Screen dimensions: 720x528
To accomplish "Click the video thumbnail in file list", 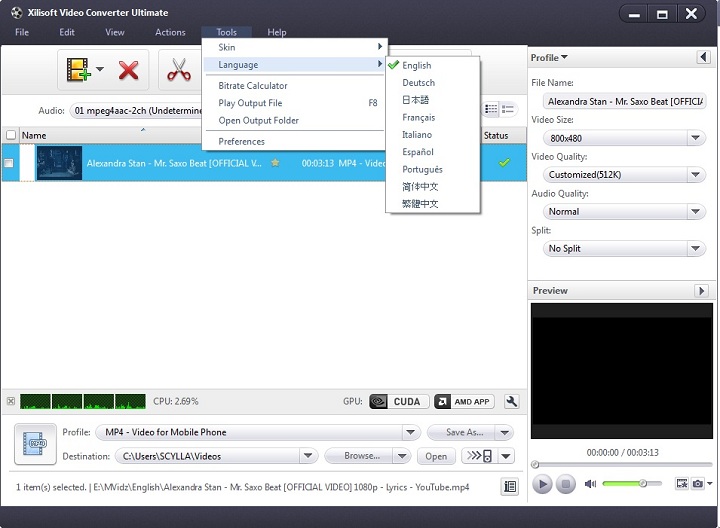I will click(x=59, y=163).
